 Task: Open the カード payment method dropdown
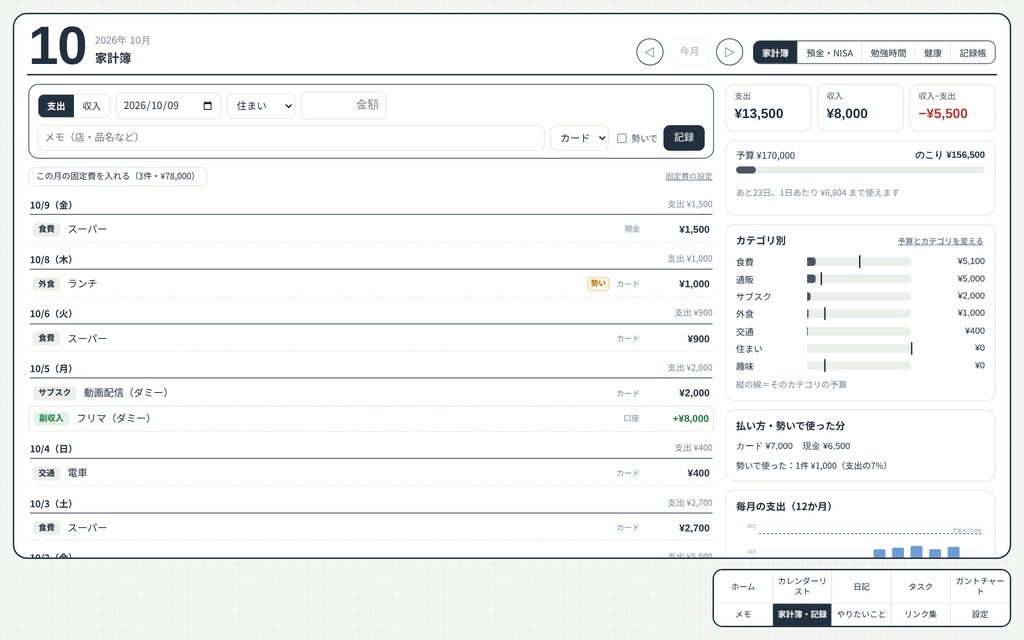580,138
